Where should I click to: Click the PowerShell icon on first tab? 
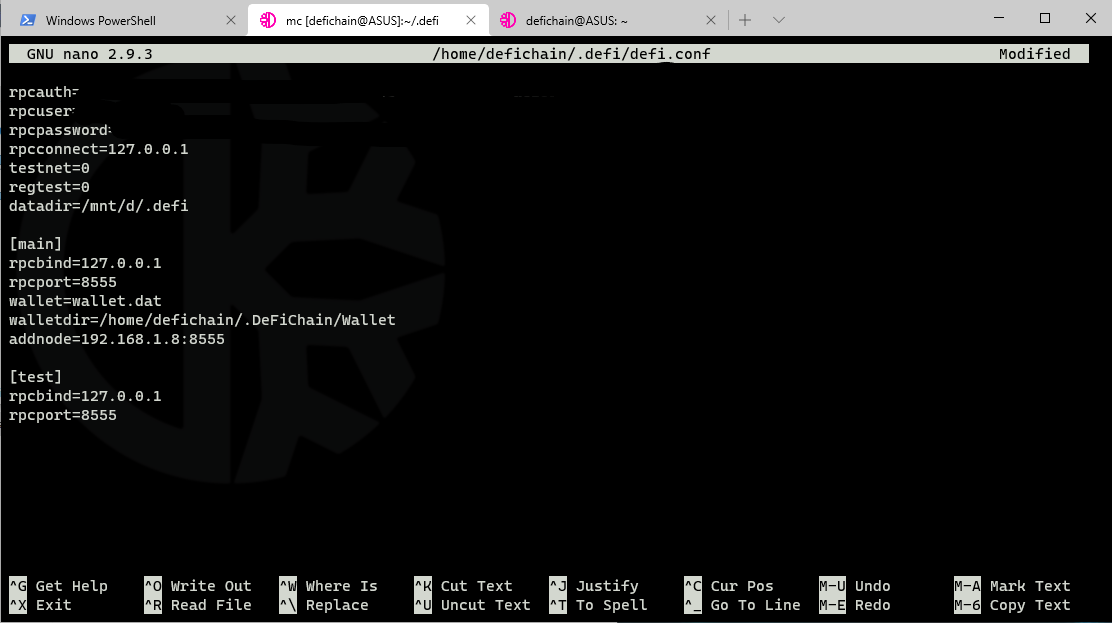(28, 20)
